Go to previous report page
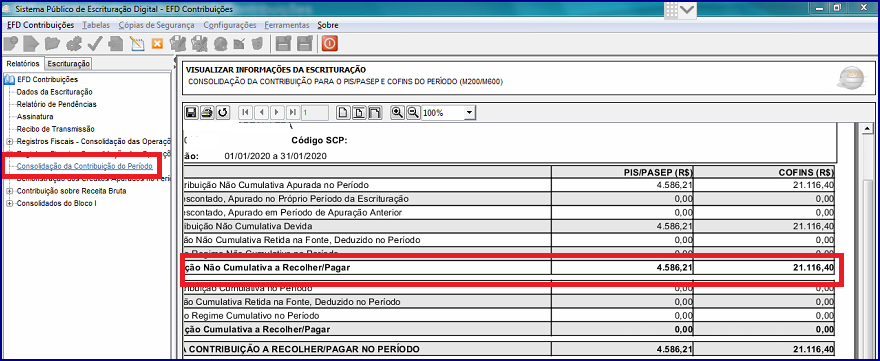Image resolution: width=880 pixels, height=361 pixels. 261,113
